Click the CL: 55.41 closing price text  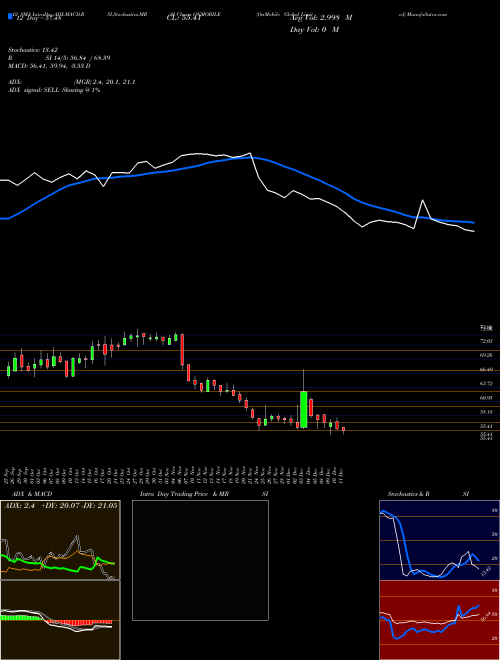[183, 18]
